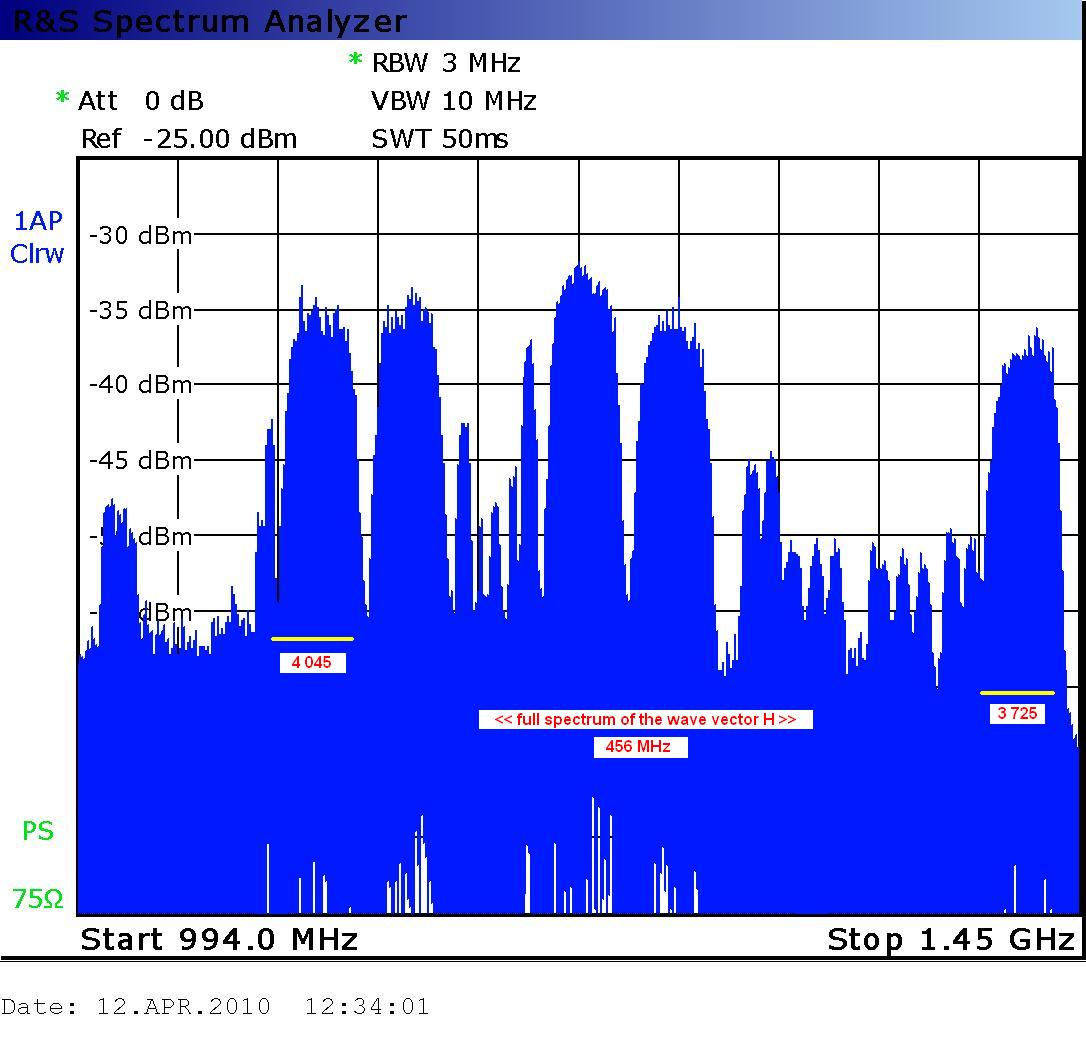Click the green PS indicator
Screen dimensions: 1086x1054
click(x=38, y=831)
